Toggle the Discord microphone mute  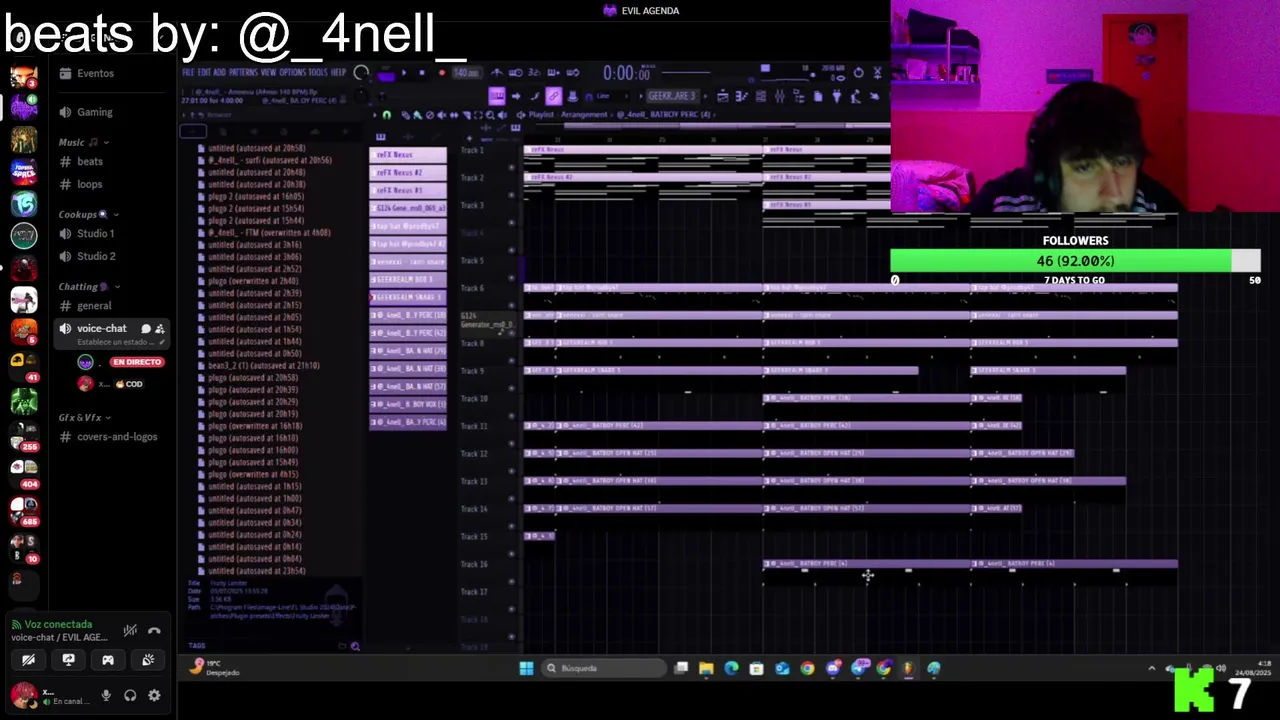click(106, 695)
